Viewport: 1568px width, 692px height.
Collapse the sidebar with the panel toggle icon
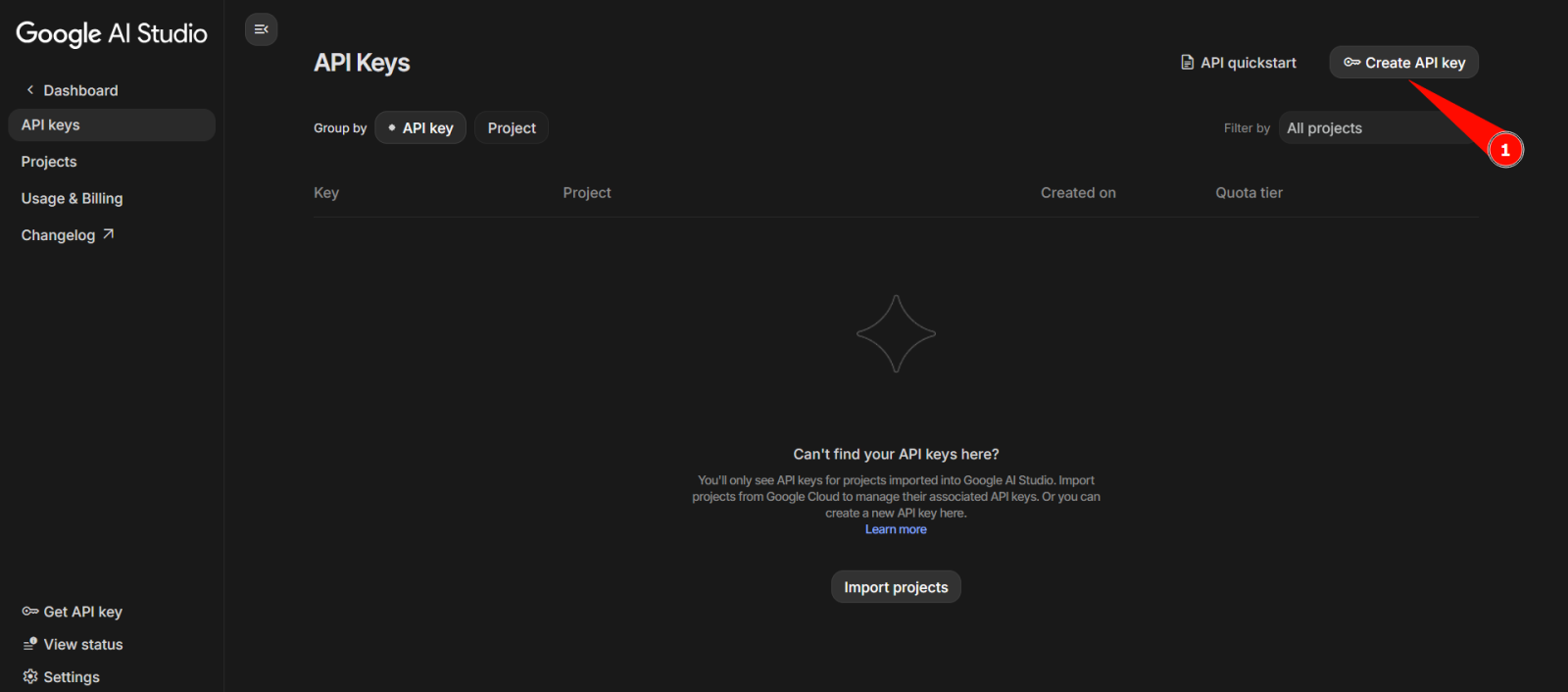(261, 29)
